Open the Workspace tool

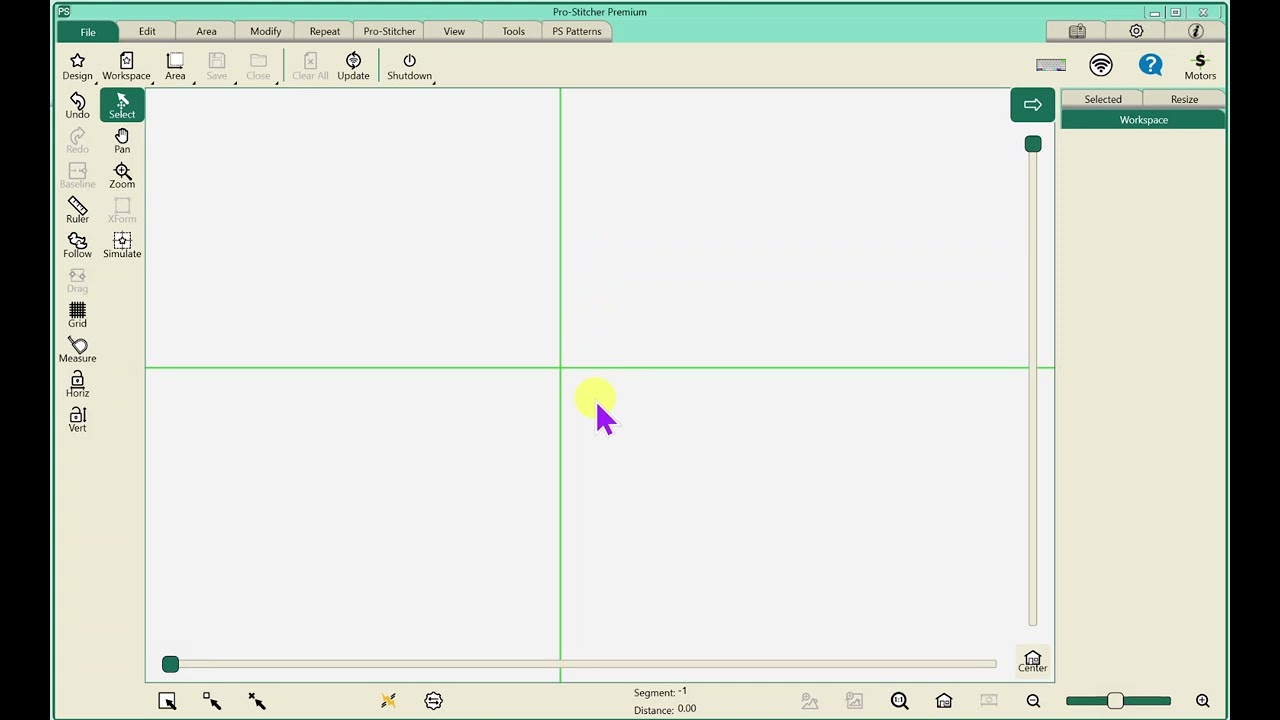[126, 67]
